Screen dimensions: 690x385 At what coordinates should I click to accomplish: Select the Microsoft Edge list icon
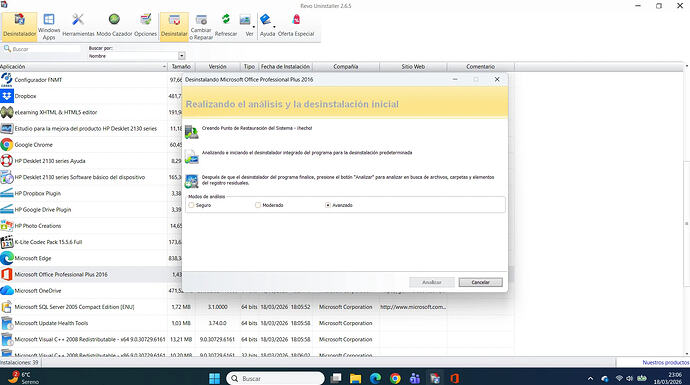pyautogui.click(x=7, y=258)
